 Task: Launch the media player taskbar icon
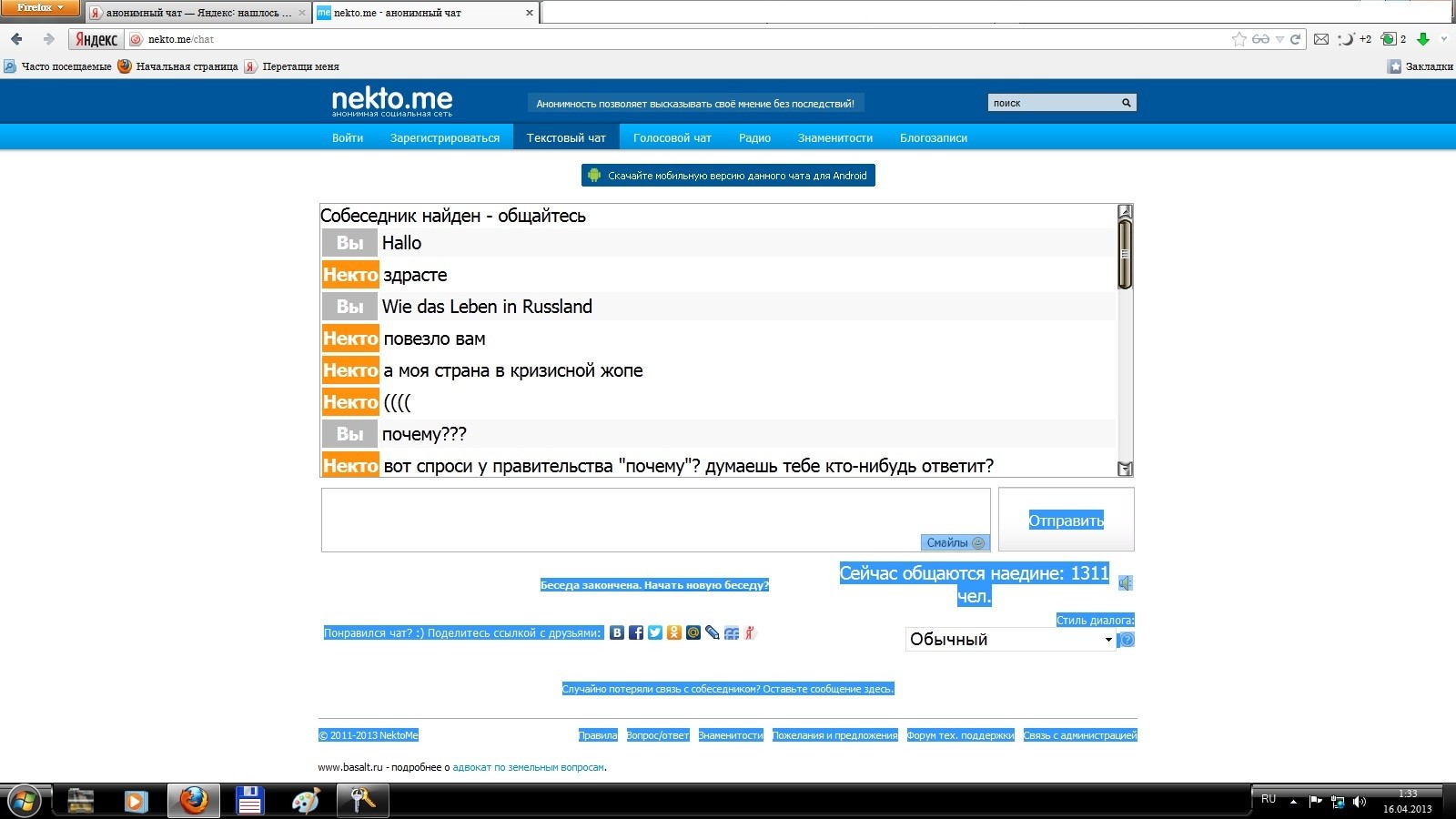coord(136,801)
